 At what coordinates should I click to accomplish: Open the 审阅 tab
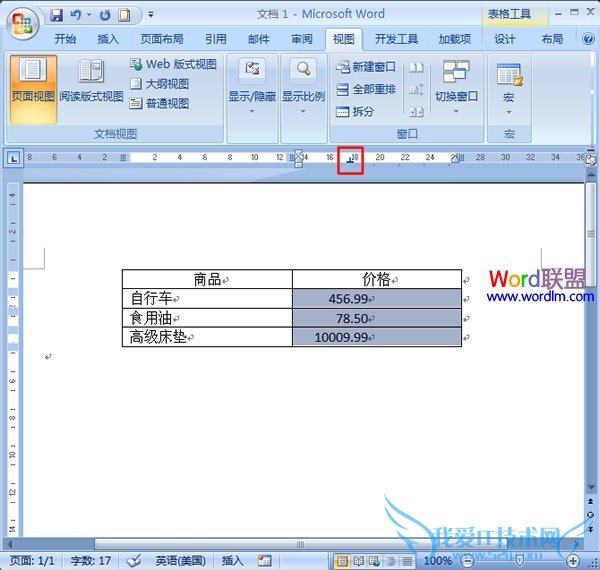tap(302, 39)
